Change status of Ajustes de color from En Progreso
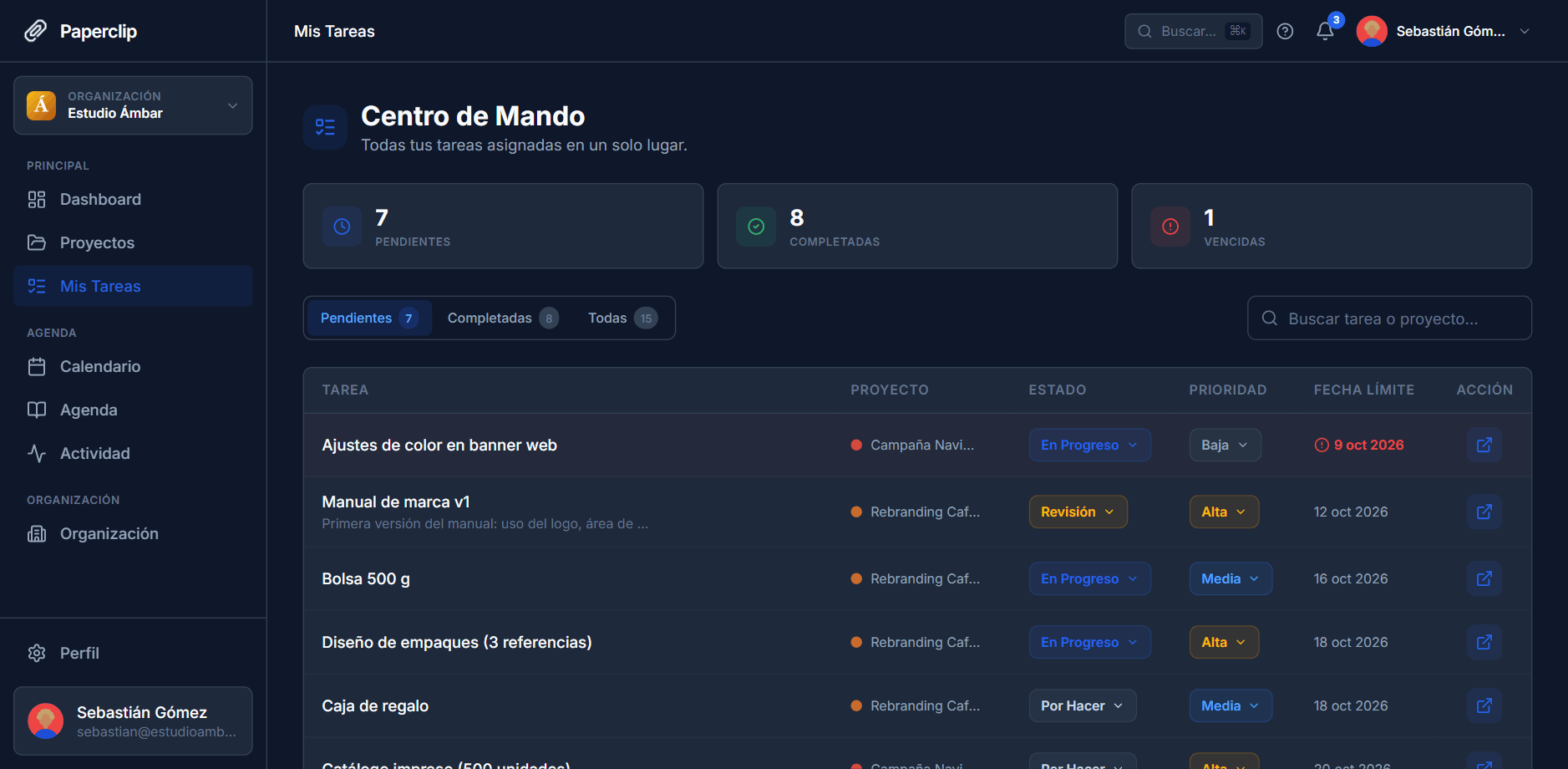The height and width of the screenshot is (769, 1568). pos(1089,445)
